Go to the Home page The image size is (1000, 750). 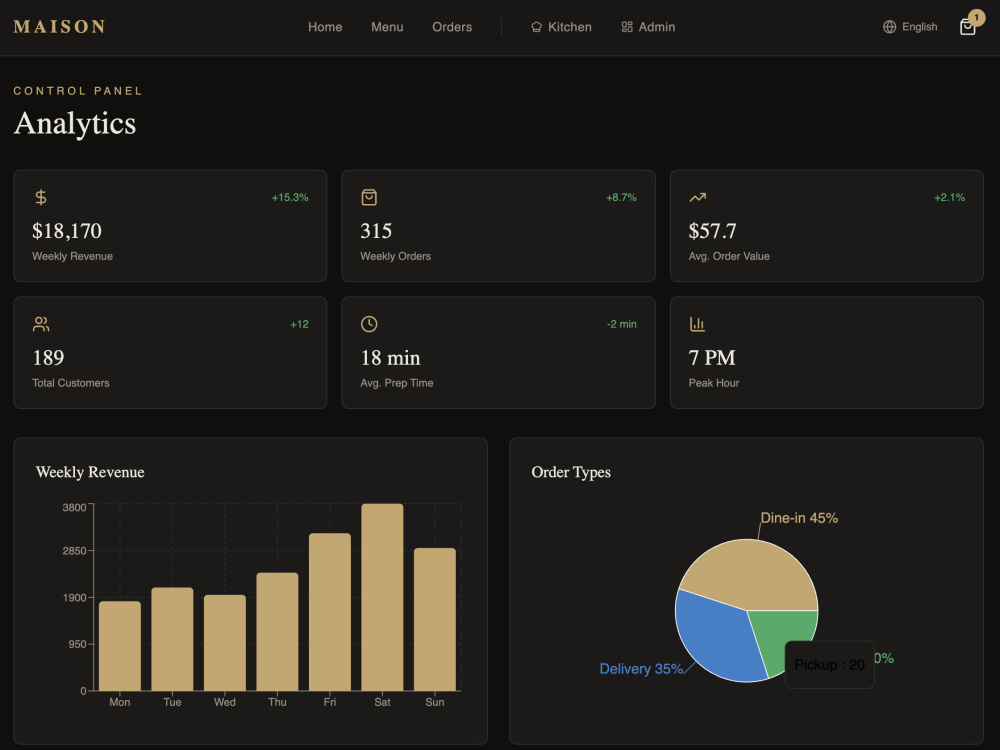point(325,27)
